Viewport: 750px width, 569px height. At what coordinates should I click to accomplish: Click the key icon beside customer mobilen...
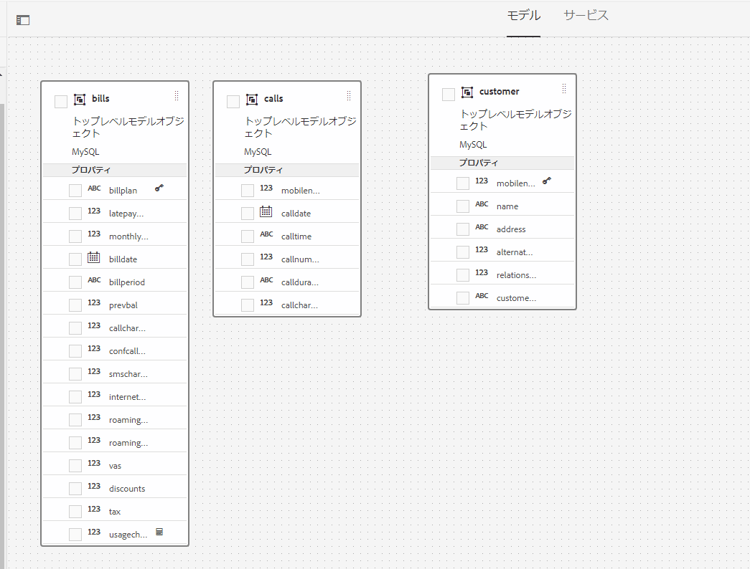547,181
